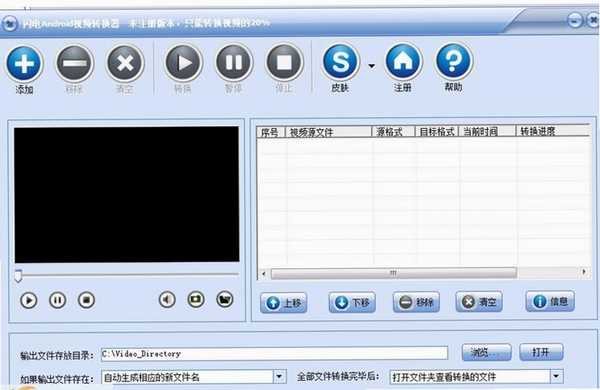Click the output directory path field
Image resolution: width=600 pixels, height=390 pixels.
click(x=274, y=353)
